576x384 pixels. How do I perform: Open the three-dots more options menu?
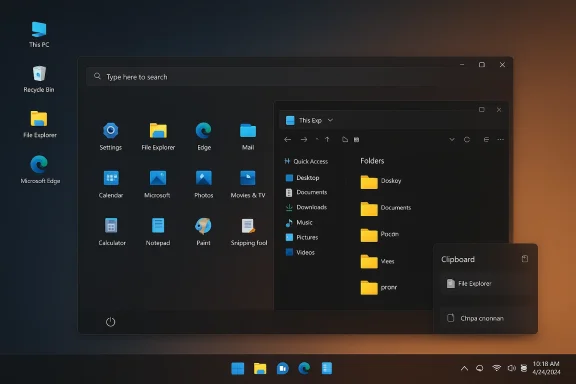(x=500, y=140)
